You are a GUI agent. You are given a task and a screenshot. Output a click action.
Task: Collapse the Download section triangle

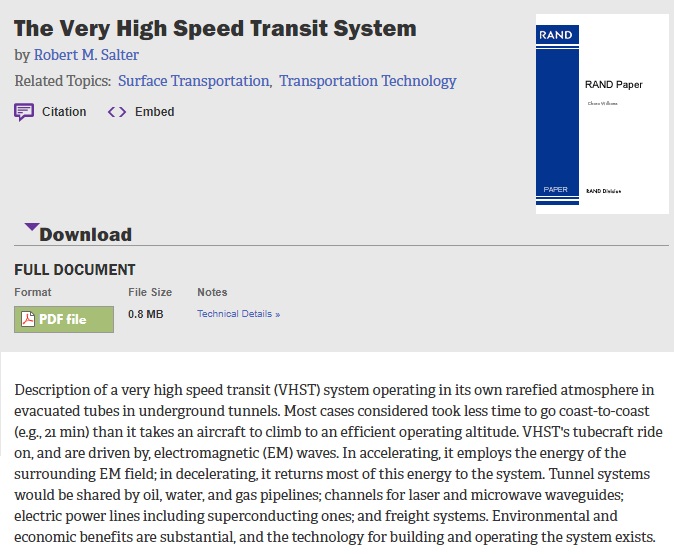click(x=32, y=226)
